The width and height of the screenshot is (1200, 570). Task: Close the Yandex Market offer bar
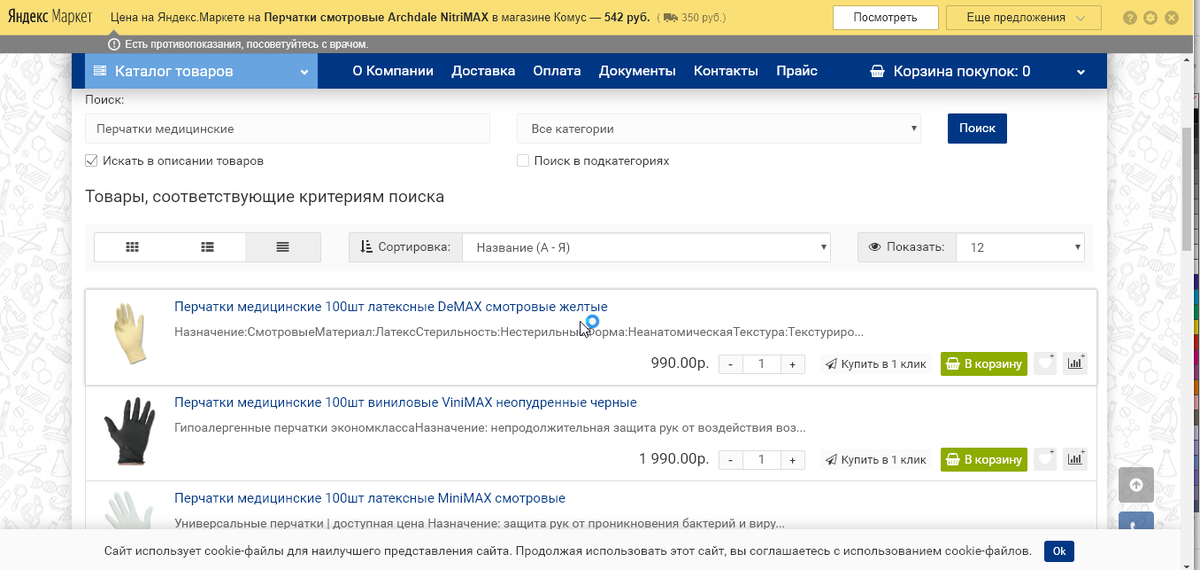pyautogui.click(x=1172, y=18)
